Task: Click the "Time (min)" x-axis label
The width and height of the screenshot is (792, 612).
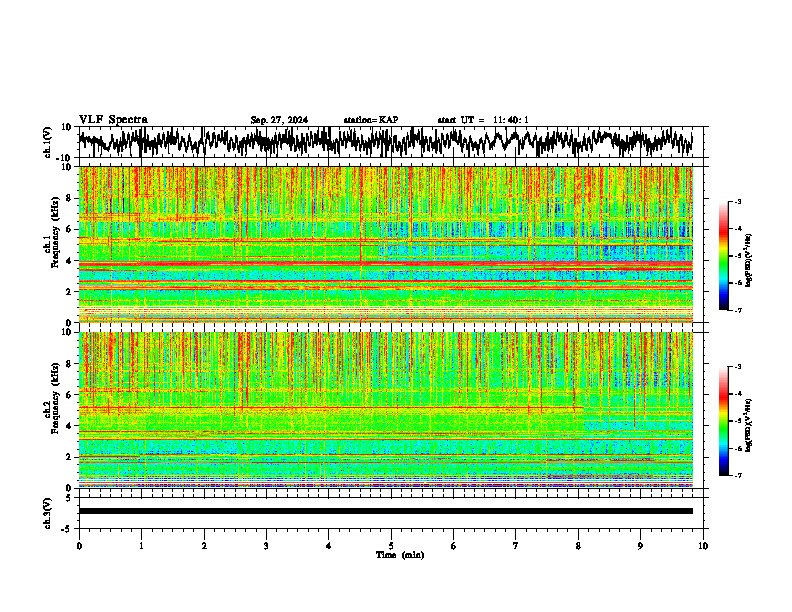Action: (400, 555)
